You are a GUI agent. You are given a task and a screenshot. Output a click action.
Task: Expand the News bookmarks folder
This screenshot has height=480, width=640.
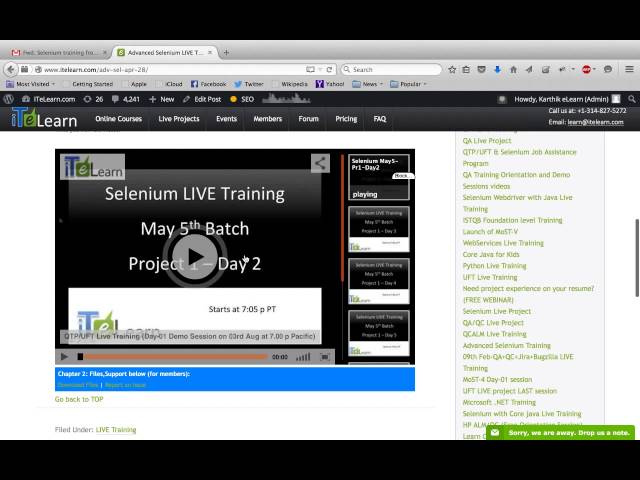point(367,84)
